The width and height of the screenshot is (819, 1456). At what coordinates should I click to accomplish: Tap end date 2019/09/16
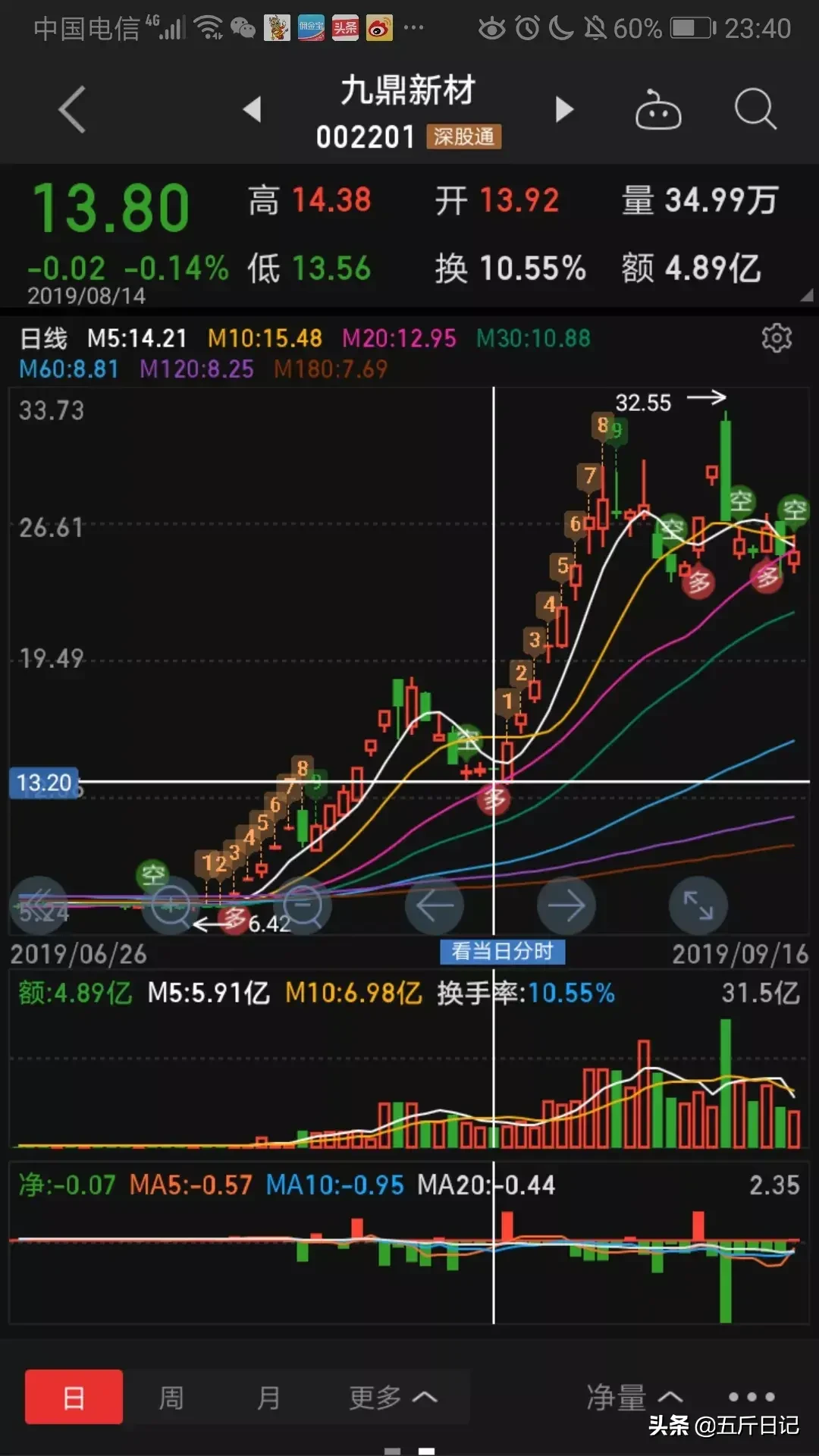pyautogui.click(x=740, y=954)
